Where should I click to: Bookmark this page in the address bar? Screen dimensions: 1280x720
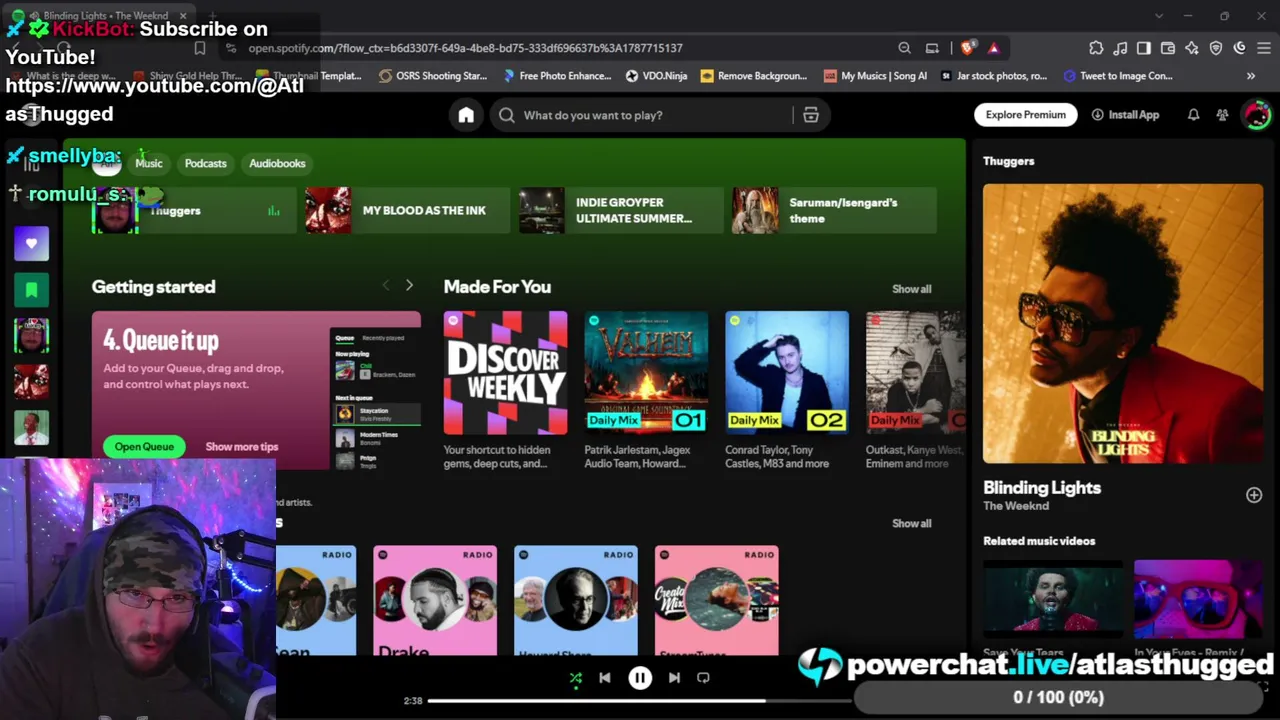click(x=200, y=48)
